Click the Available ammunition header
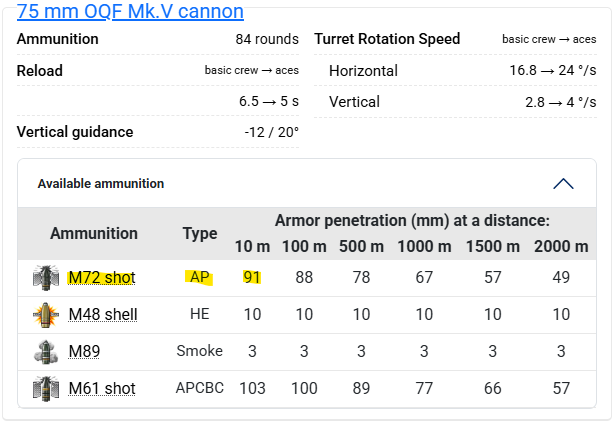Screen dimensions: 614x422 pos(101,184)
